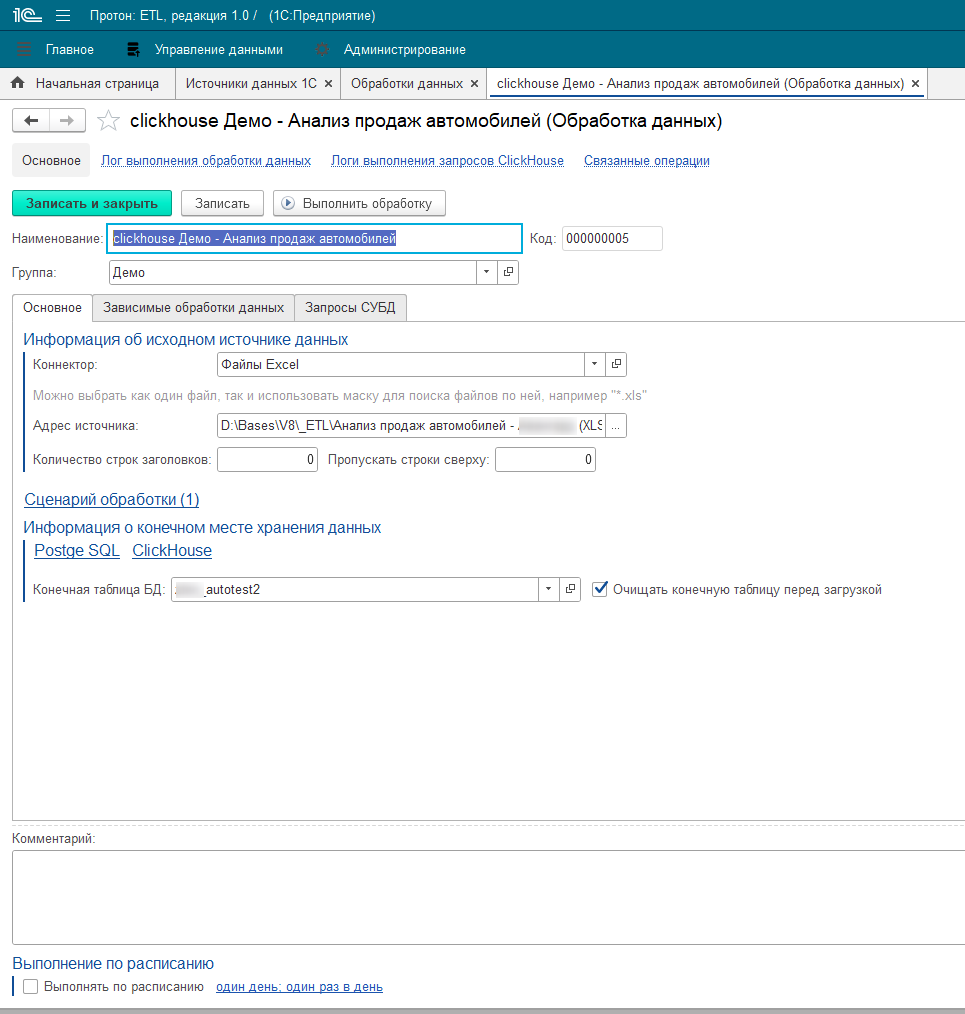The image size is (965, 1014).
Task: Click the Код input field
Action: 612,239
